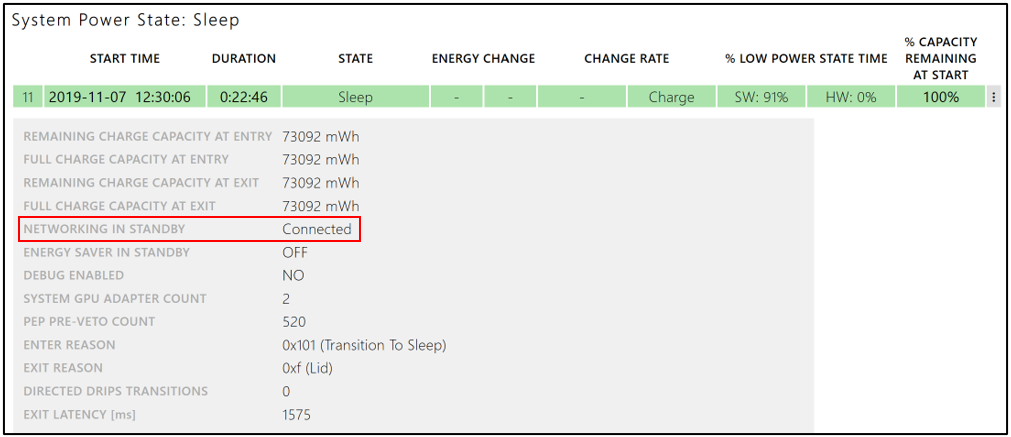Image resolution: width=1011 pixels, height=437 pixels.
Task: Click the System Power State: Sleep heading
Action: click(x=125, y=20)
